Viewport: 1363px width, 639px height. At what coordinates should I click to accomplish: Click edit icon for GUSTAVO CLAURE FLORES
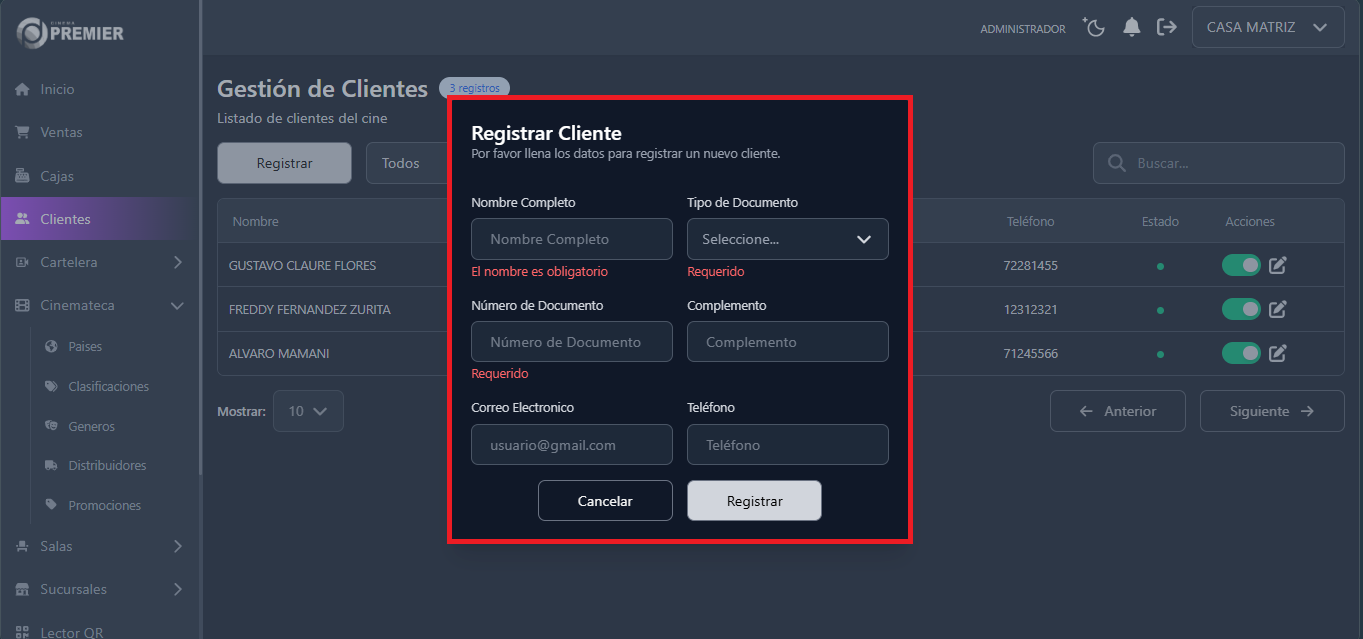[x=1277, y=265]
